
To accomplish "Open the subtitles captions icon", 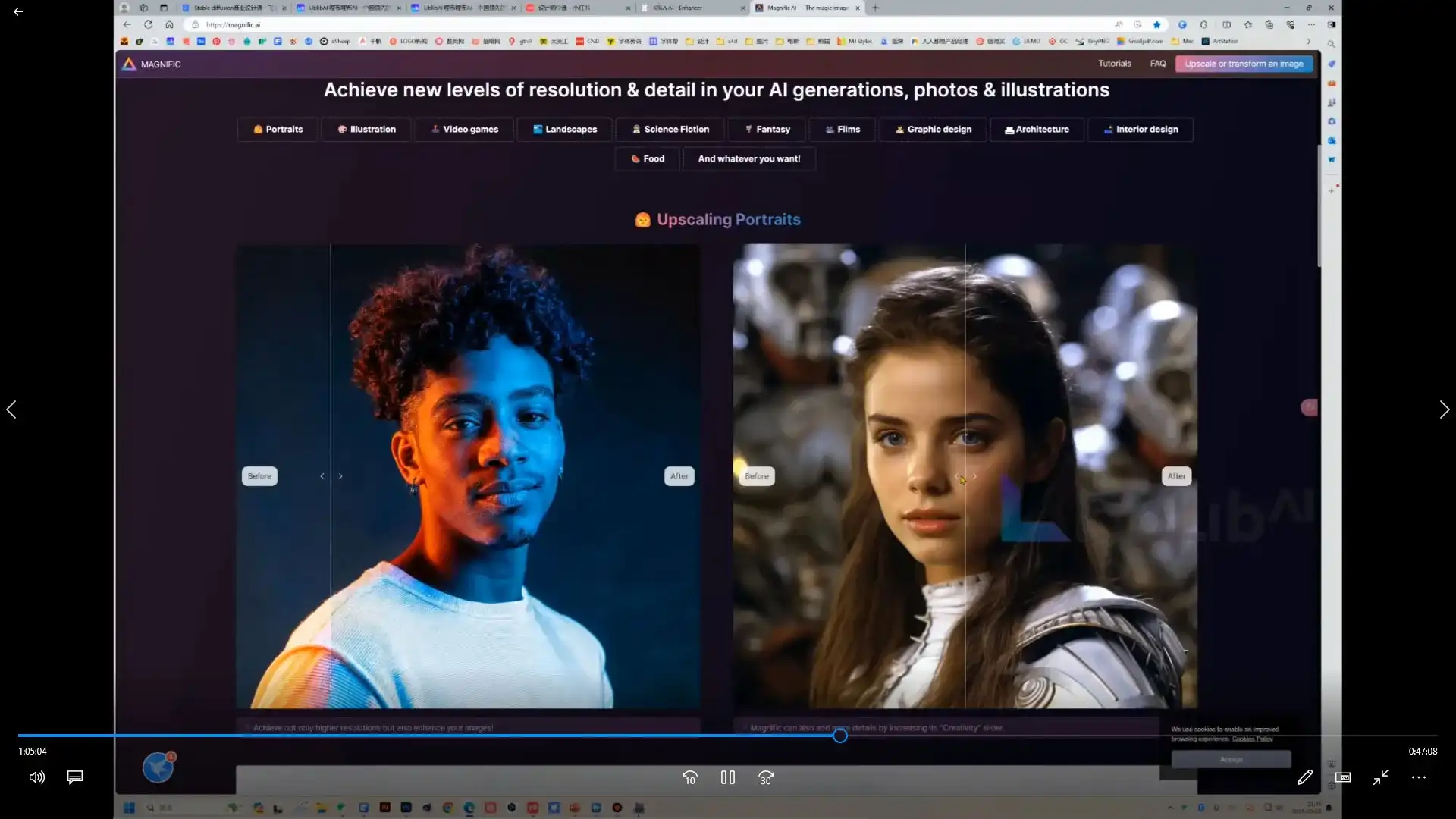I will tap(75, 777).
